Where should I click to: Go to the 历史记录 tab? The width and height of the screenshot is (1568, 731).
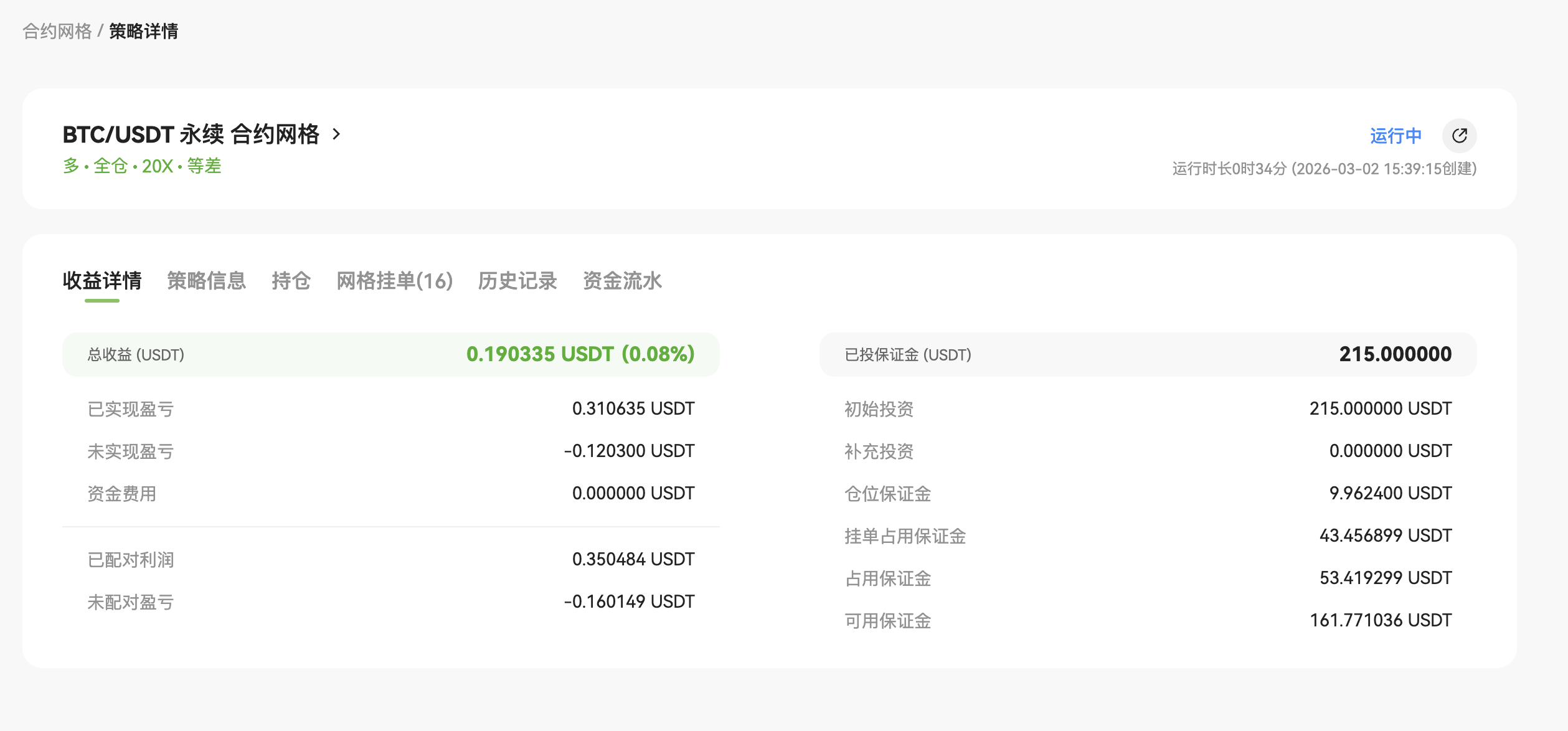tap(517, 281)
